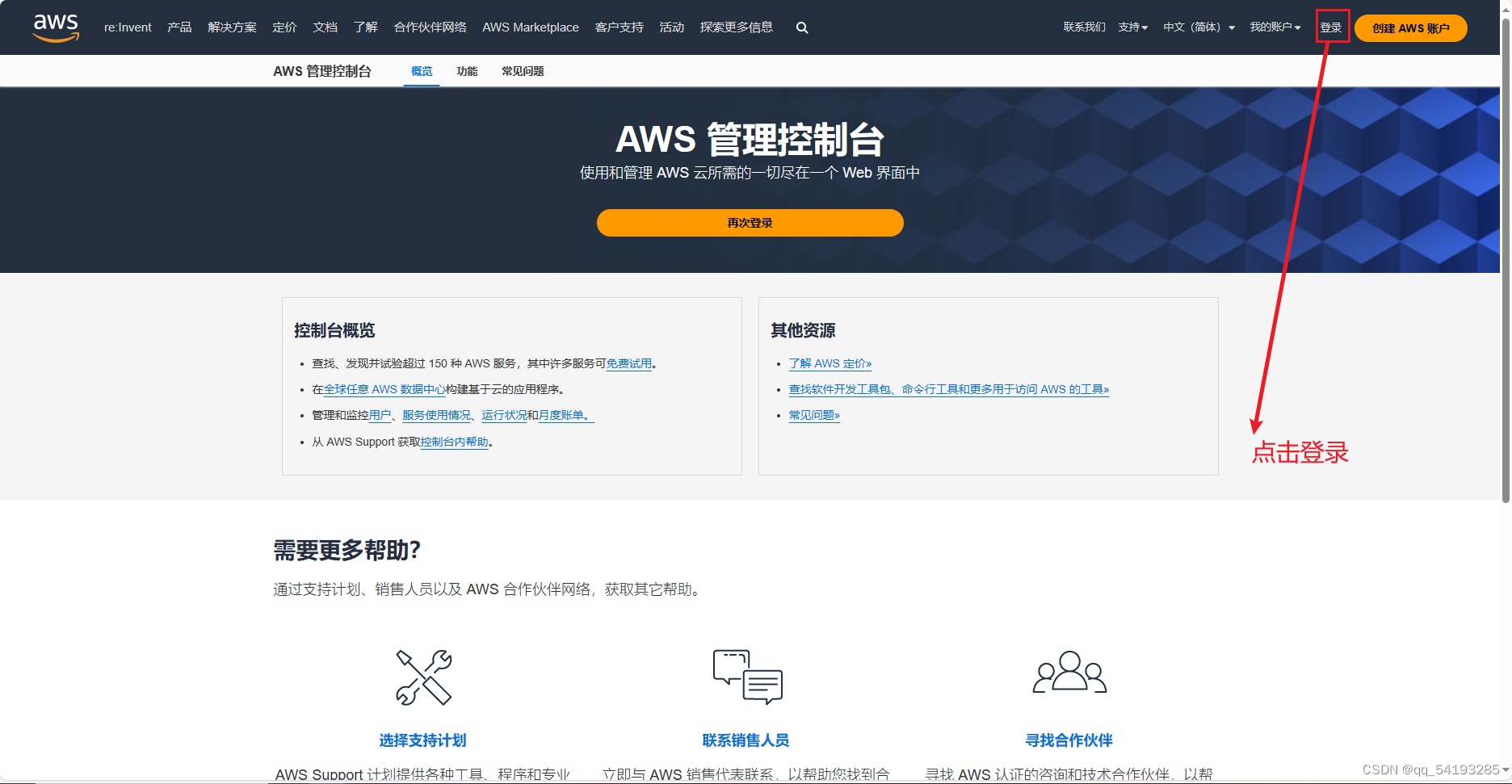The width and height of the screenshot is (1512, 784).
Task: Click 联系我们 in the header
Action: point(1084,27)
